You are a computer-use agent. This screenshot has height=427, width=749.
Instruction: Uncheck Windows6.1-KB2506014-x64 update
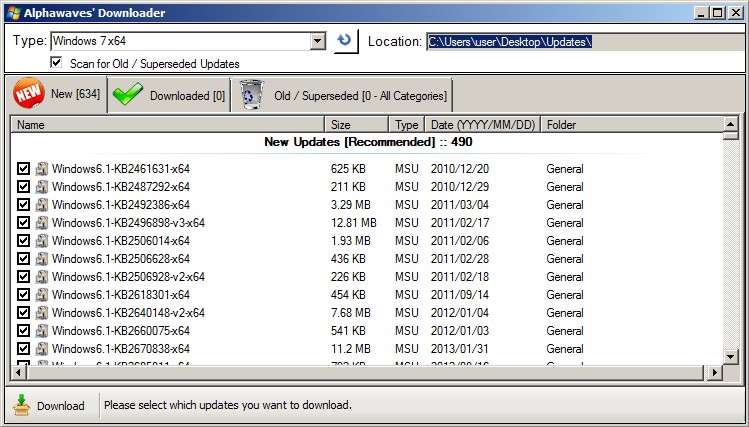pyautogui.click(x=23, y=241)
